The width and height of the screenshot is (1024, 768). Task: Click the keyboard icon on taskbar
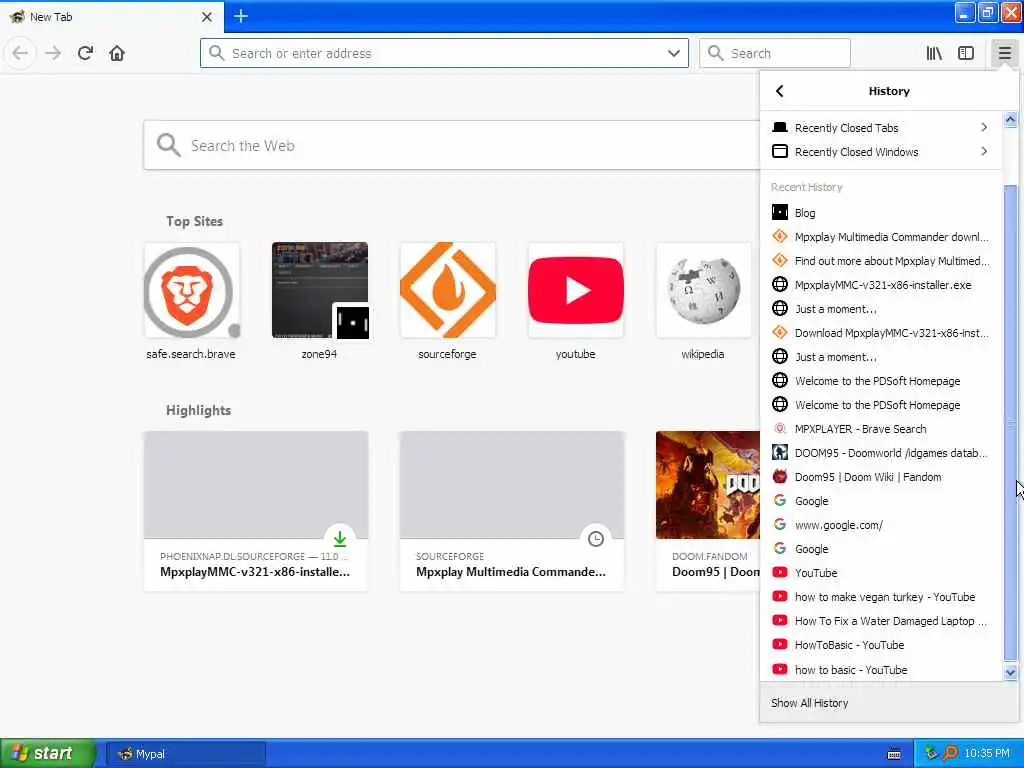894,754
